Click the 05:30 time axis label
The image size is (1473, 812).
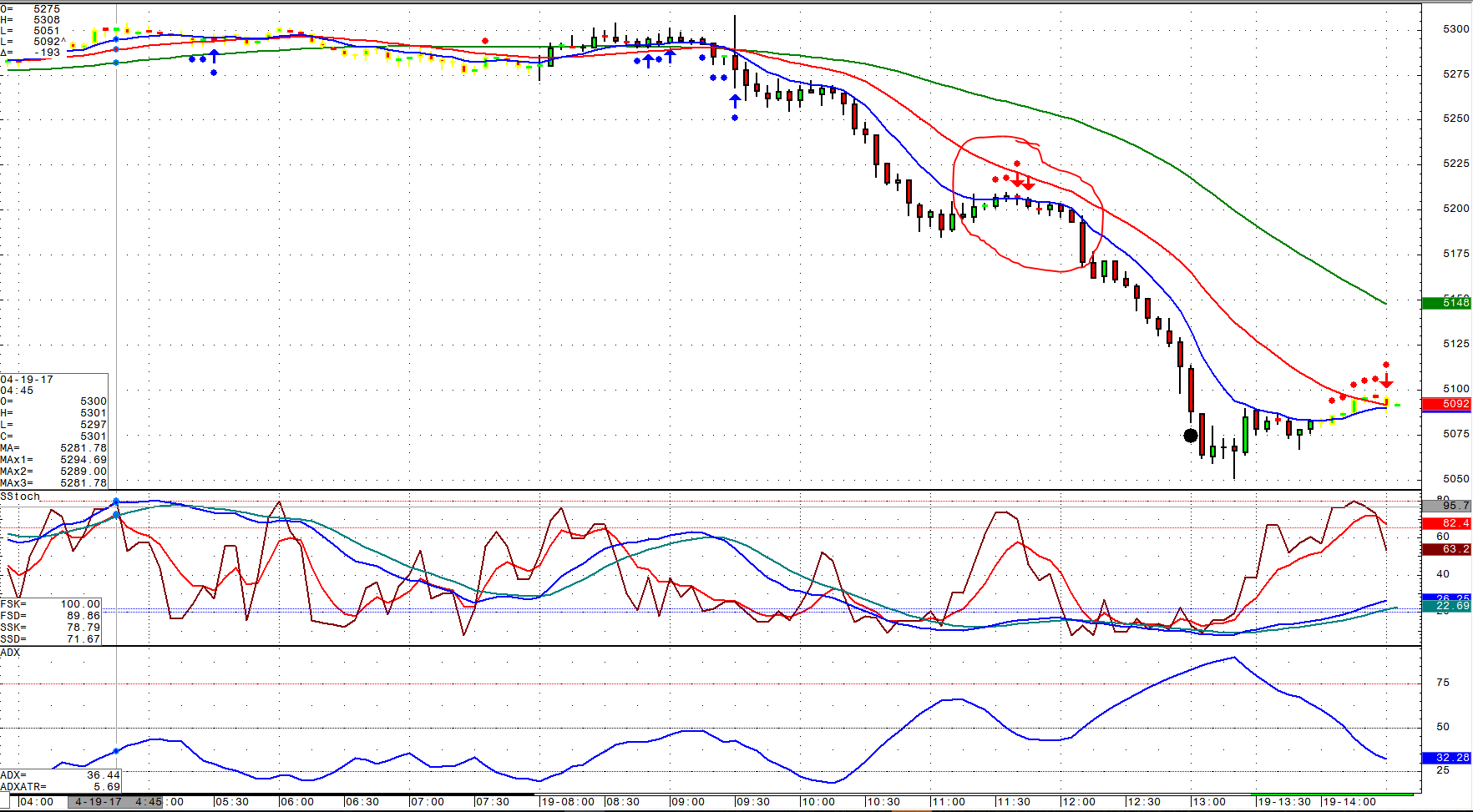(232, 802)
